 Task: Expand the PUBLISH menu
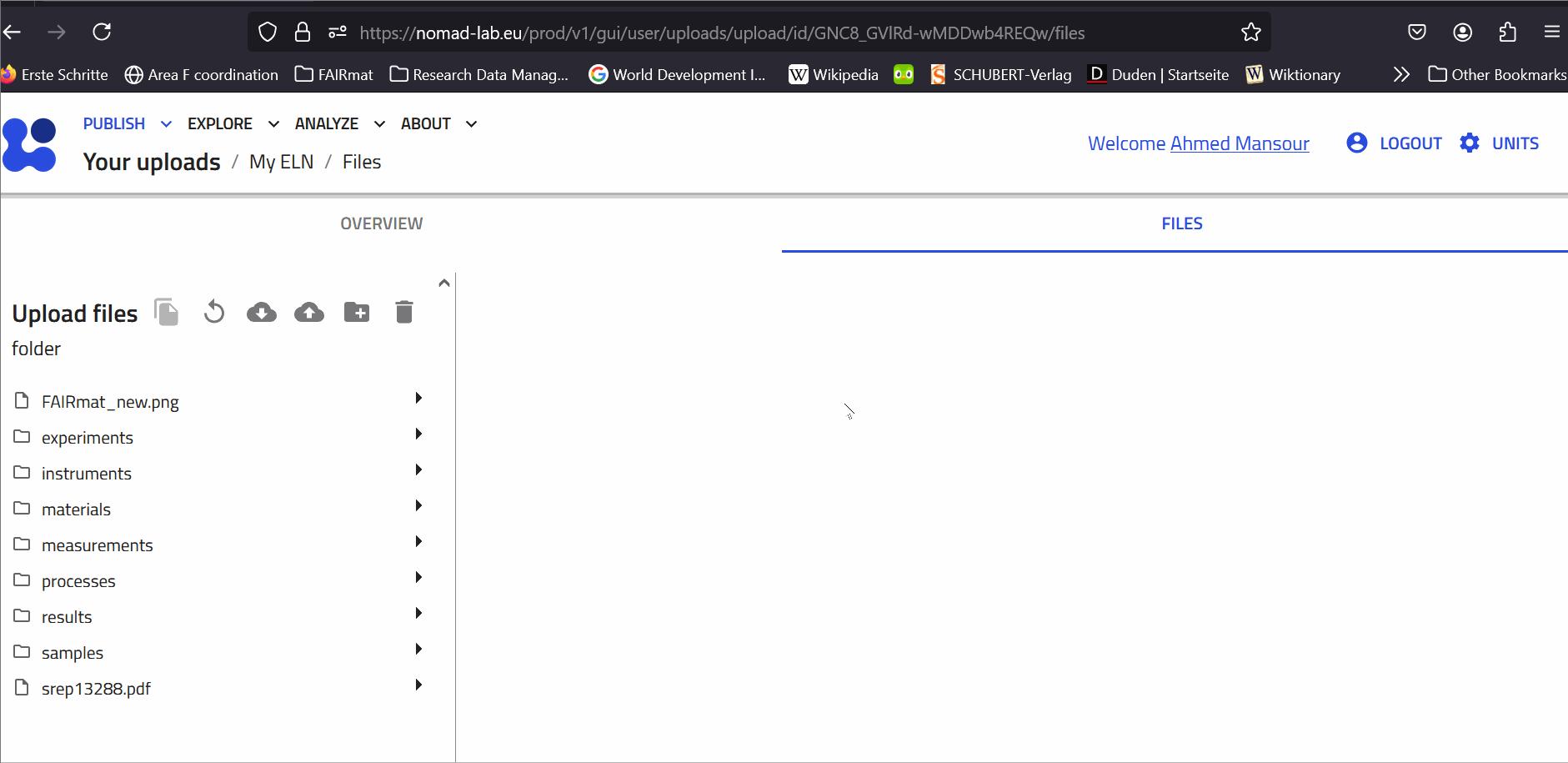127,123
